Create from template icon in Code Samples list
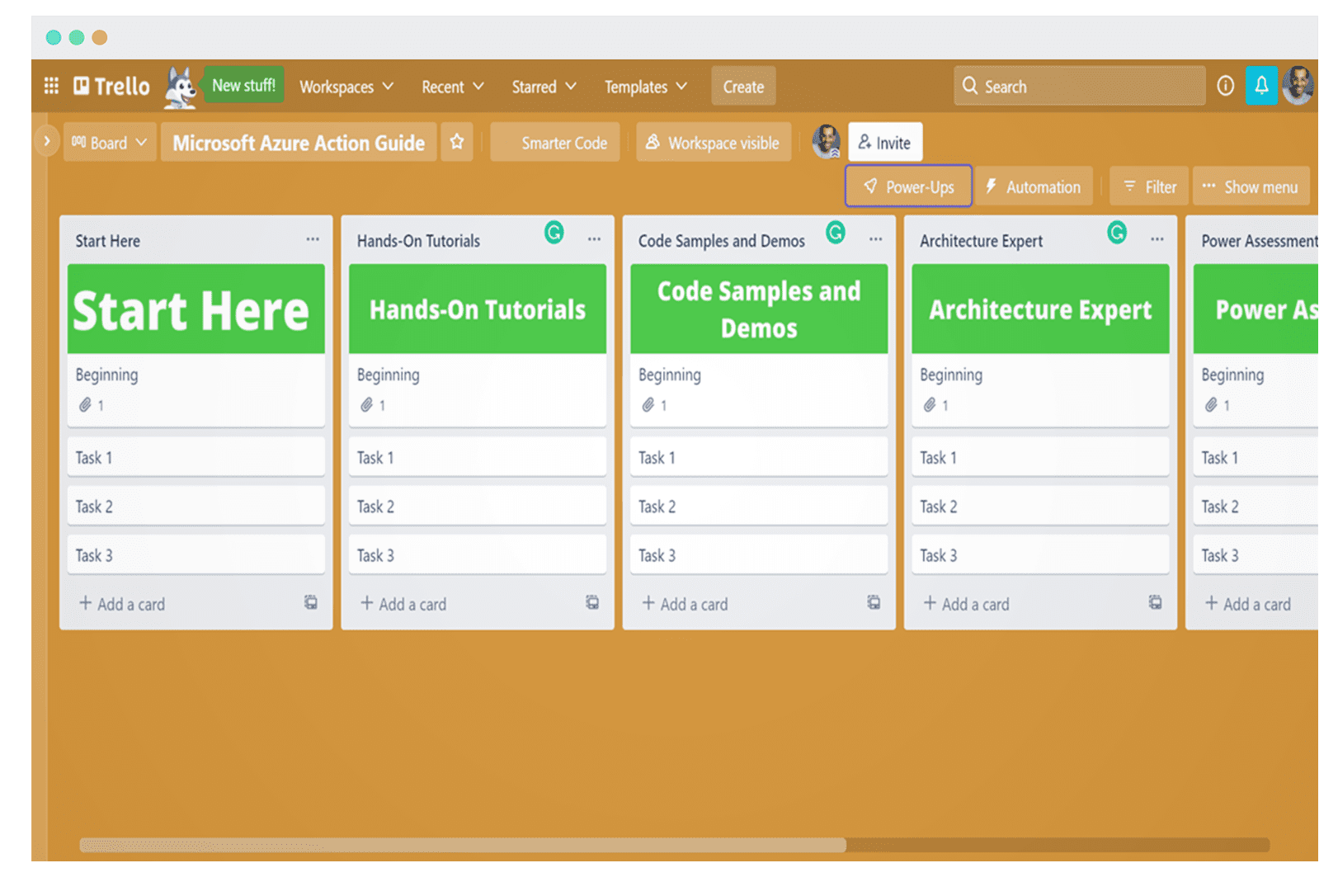The image size is (1338, 896). pyautogui.click(x=874, y=602)
